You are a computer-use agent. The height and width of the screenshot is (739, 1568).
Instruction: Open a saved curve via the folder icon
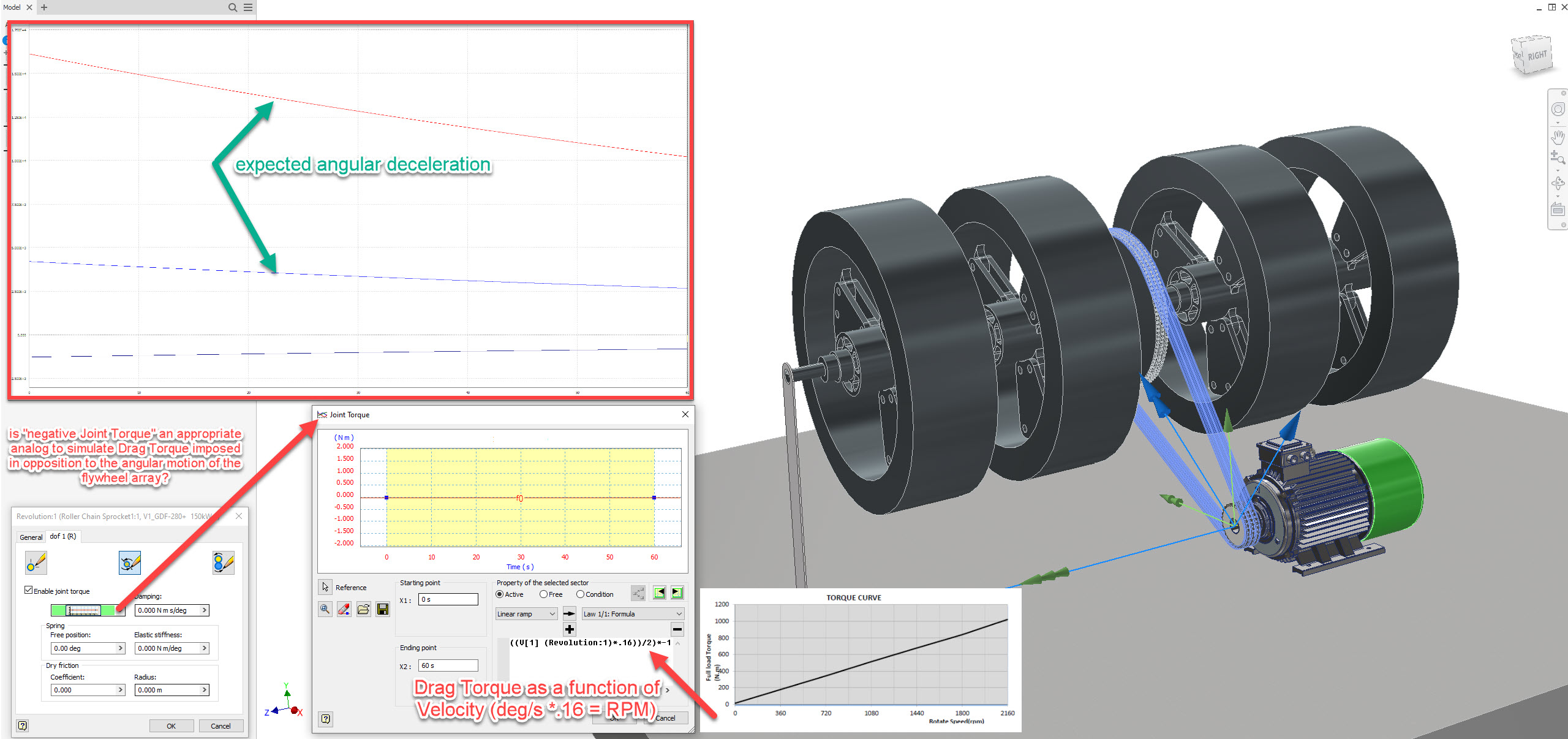[x=363, y=608]
